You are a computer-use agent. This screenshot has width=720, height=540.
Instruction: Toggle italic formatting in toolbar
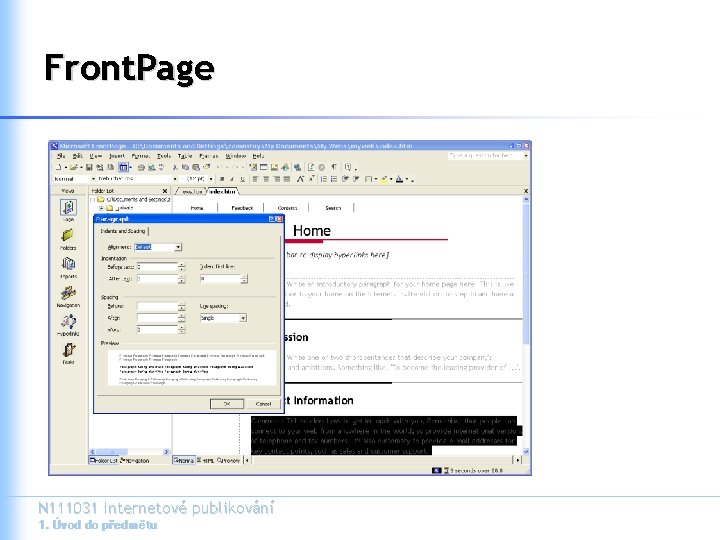pos(232,179)
